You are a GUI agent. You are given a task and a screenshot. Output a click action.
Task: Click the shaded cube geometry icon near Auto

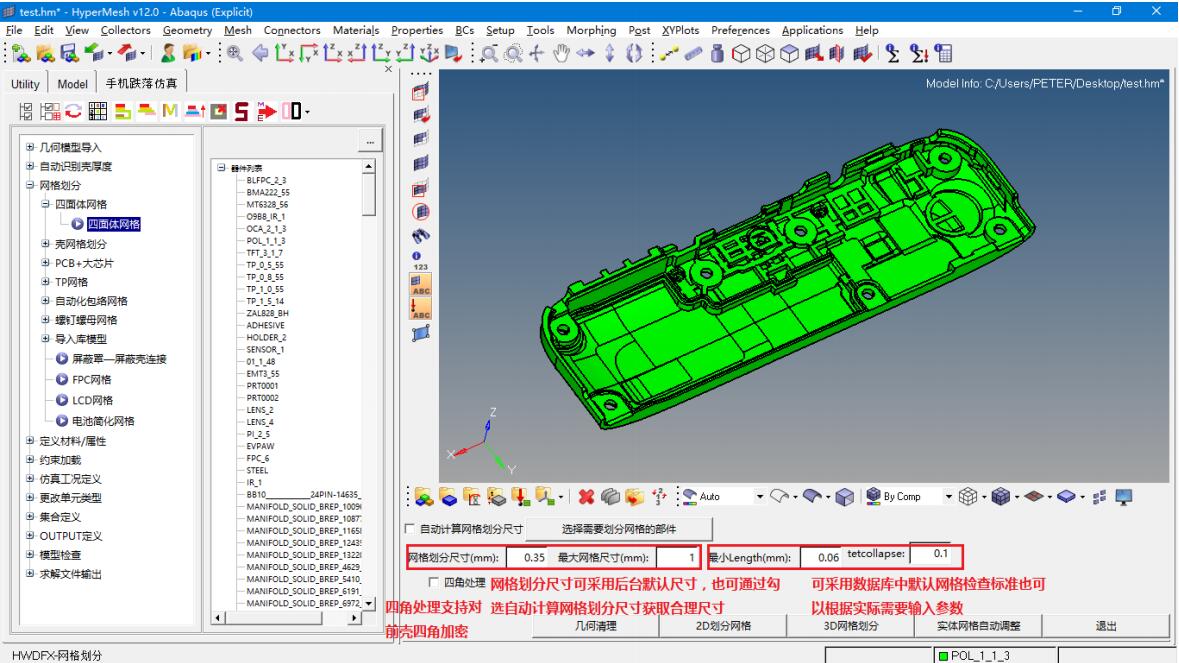click(x=844, y=496)
